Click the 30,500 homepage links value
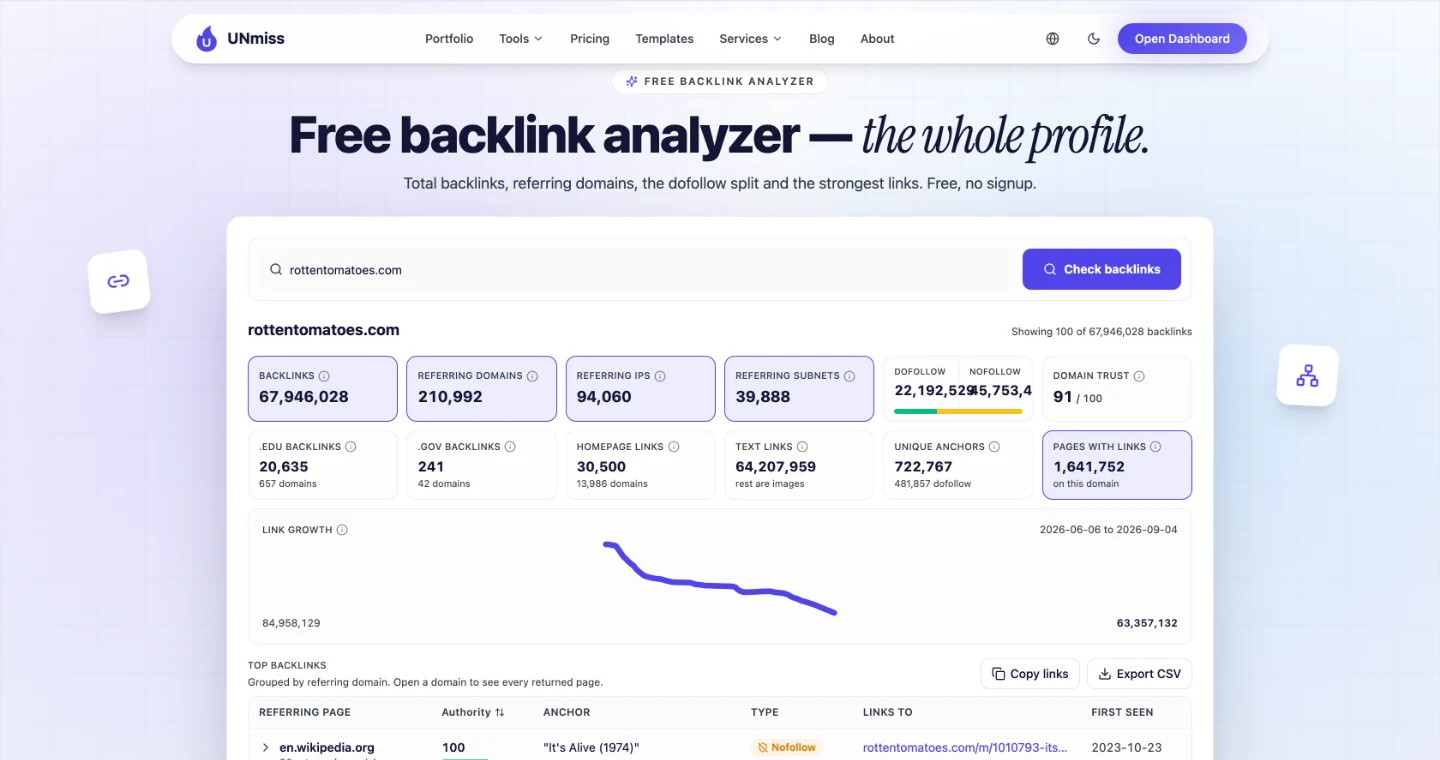 pos(601,467)
